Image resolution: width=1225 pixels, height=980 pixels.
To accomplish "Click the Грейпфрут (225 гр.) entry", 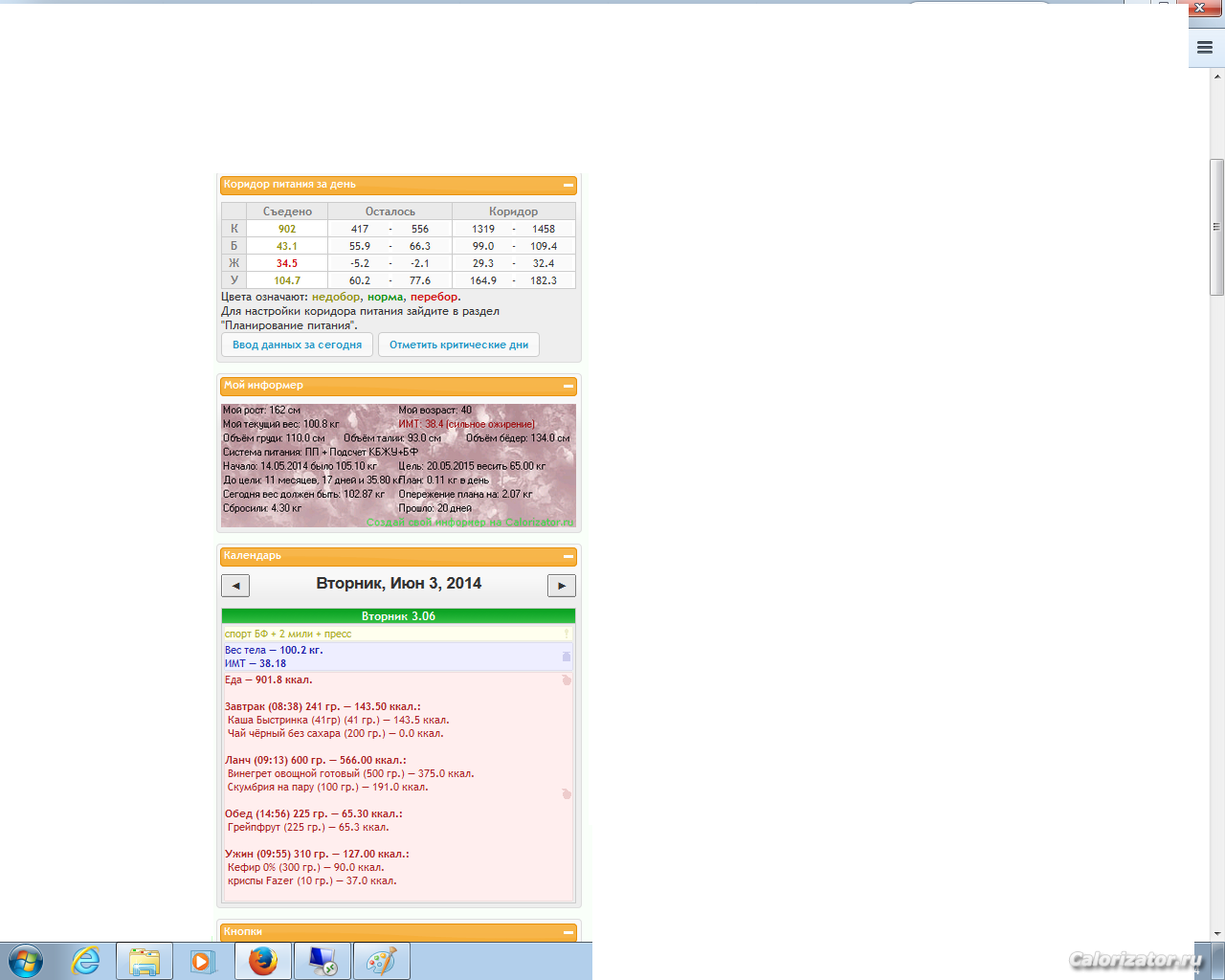I will pos(308,827).
